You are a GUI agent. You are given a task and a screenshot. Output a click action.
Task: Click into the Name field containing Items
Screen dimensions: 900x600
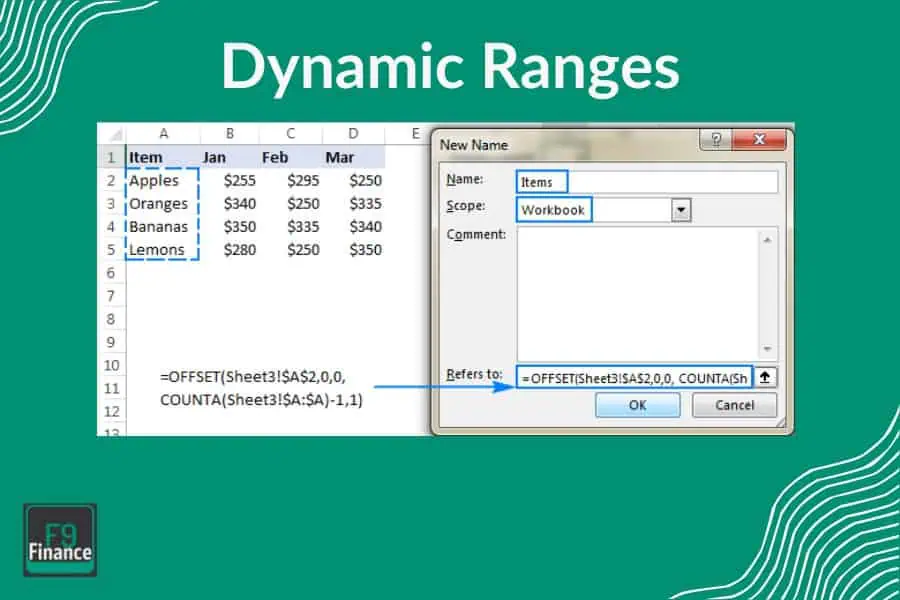coord(646,182)
